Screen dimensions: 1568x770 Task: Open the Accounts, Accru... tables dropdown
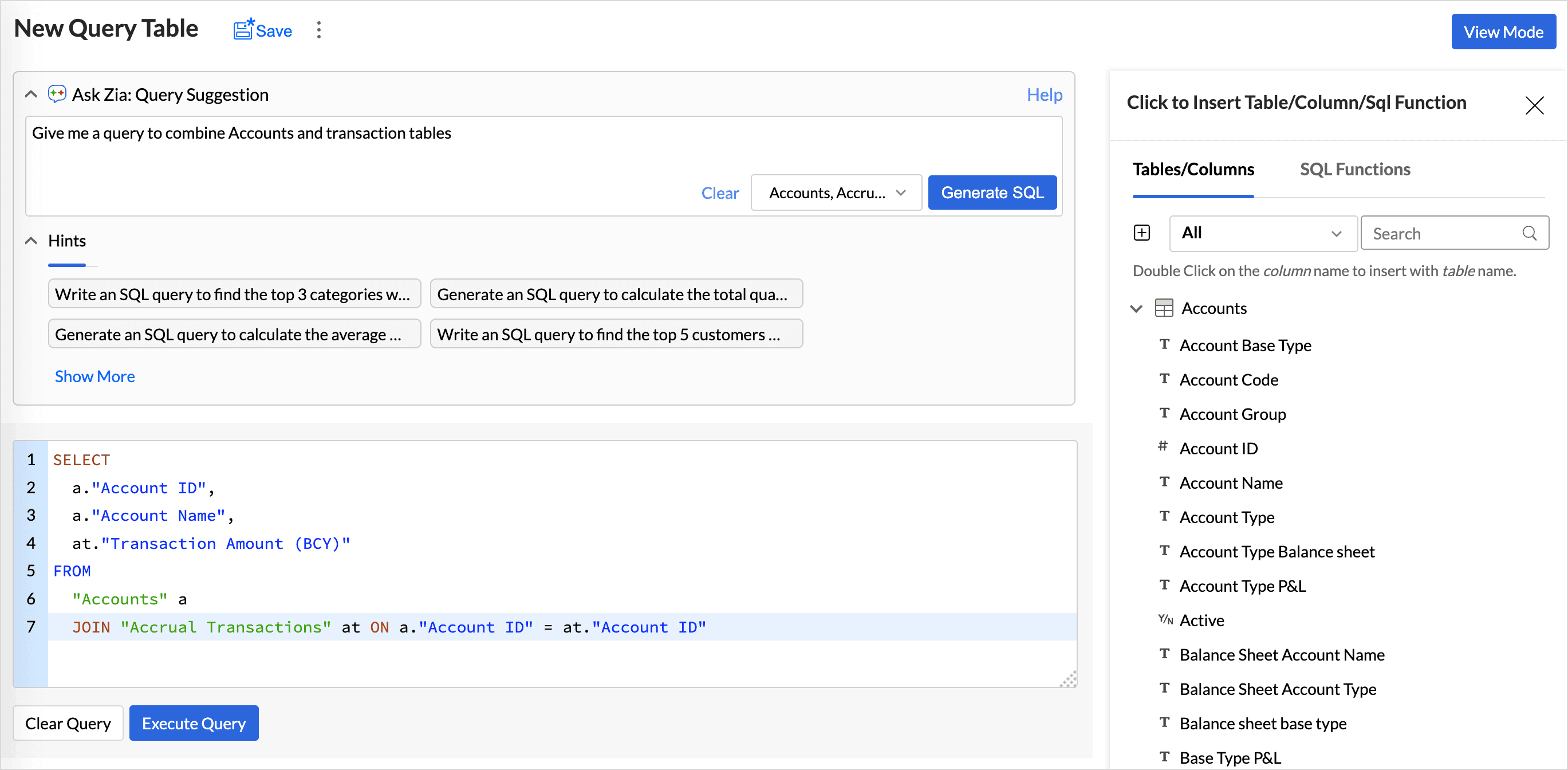tap(836, 193)
